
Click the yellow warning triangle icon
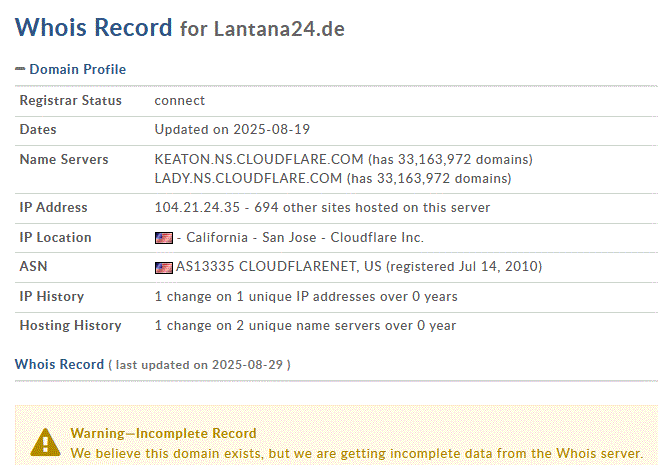point(44,442)
